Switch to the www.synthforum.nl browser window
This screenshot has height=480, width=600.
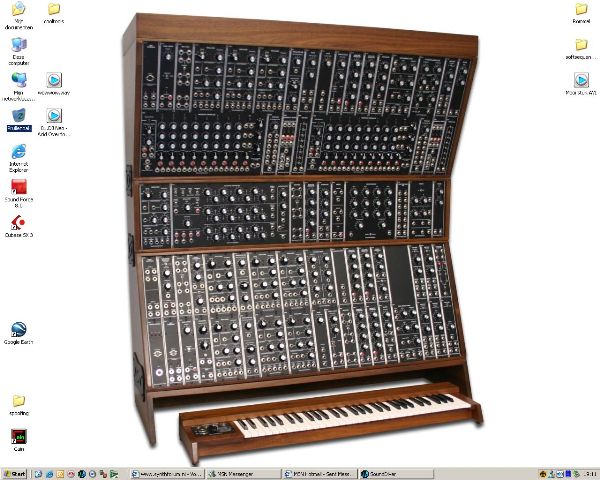pyautogui.click(x=167, y=474)
